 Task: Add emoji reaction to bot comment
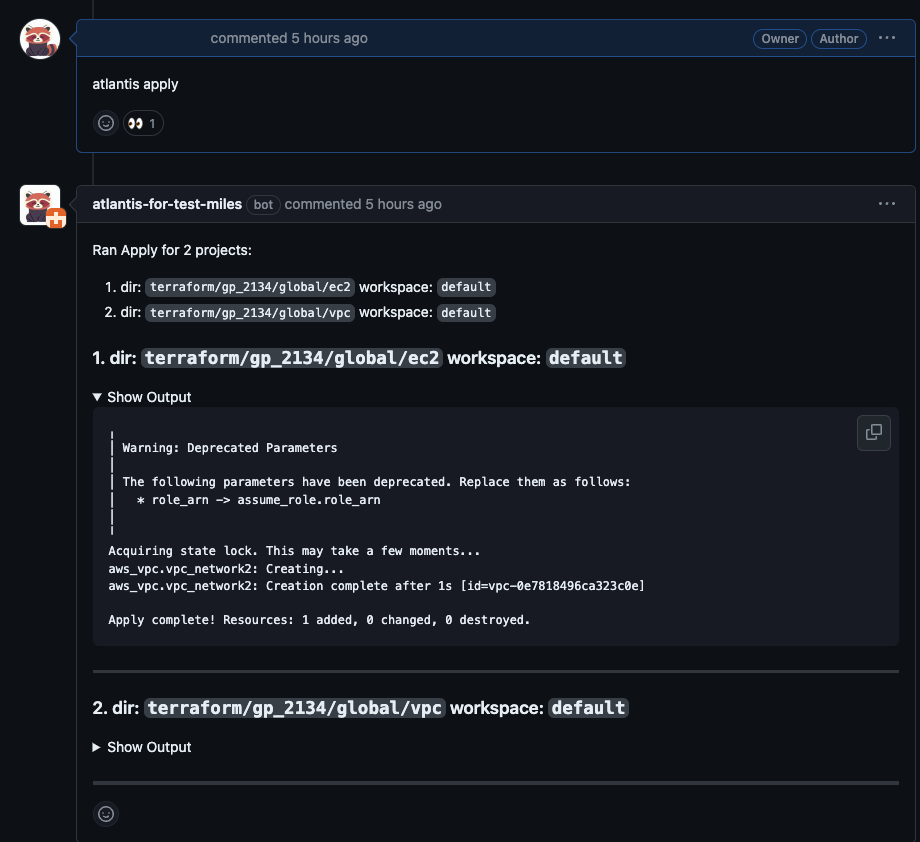(106, 814)
